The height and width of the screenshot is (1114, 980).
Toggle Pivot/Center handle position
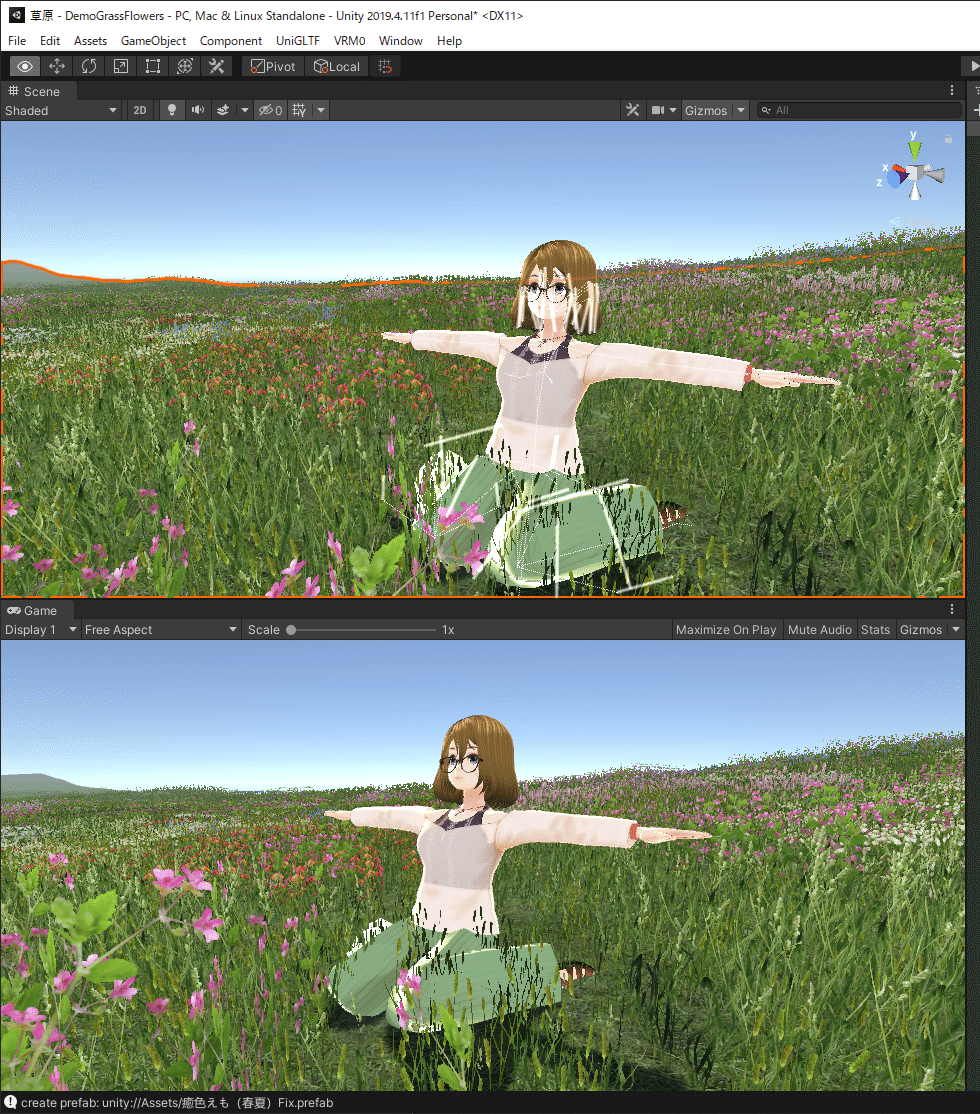274,66
